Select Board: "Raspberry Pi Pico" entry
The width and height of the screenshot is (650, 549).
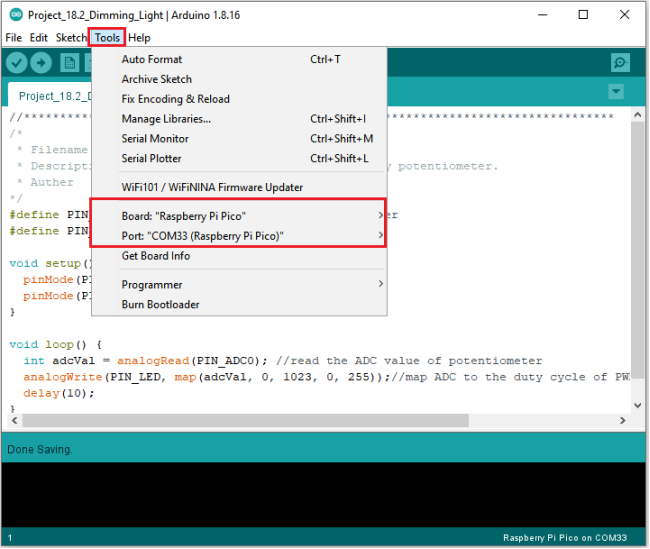[x=239, y=216]
